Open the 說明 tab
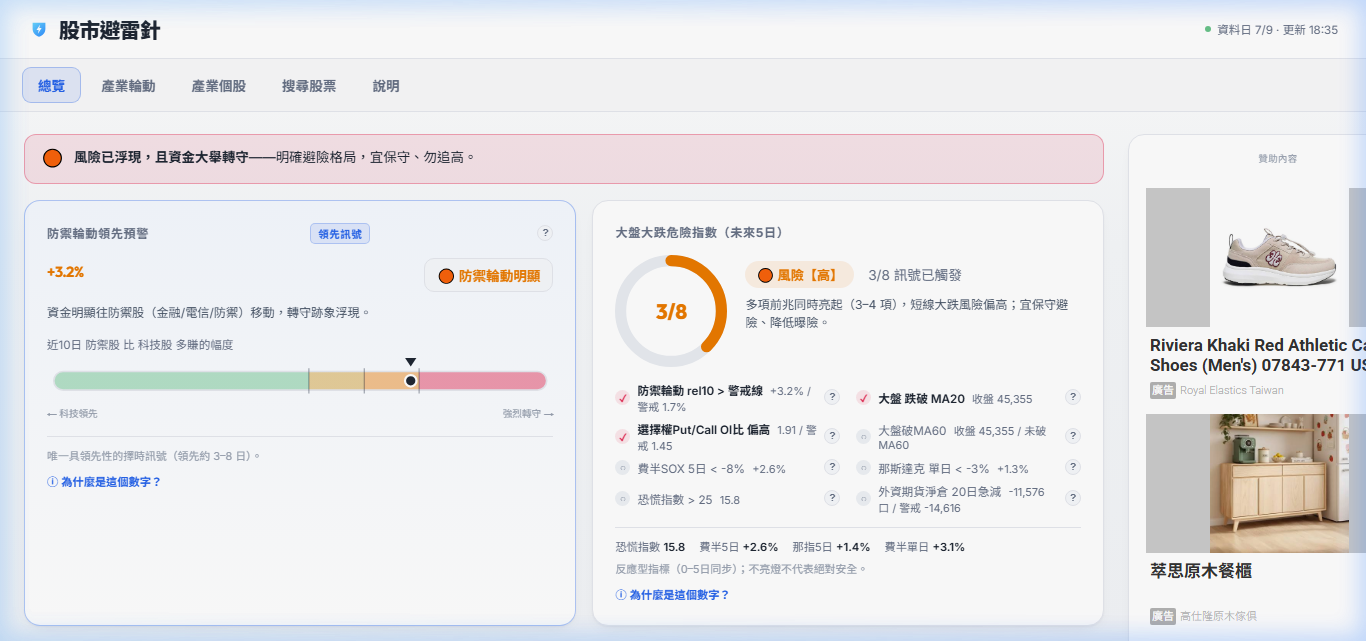Image resolution: width=1366 pixels, height=641 pixels. 386,86
